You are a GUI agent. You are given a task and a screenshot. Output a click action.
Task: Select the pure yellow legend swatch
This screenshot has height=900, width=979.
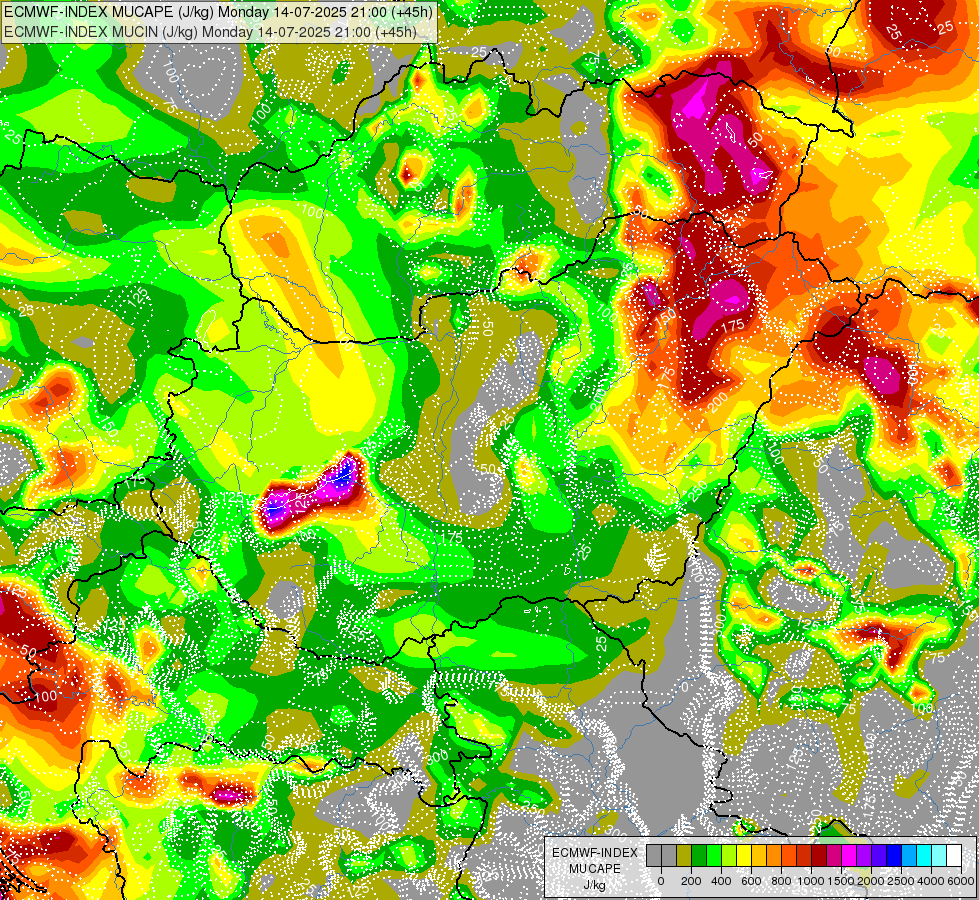(x=744, y=855)
